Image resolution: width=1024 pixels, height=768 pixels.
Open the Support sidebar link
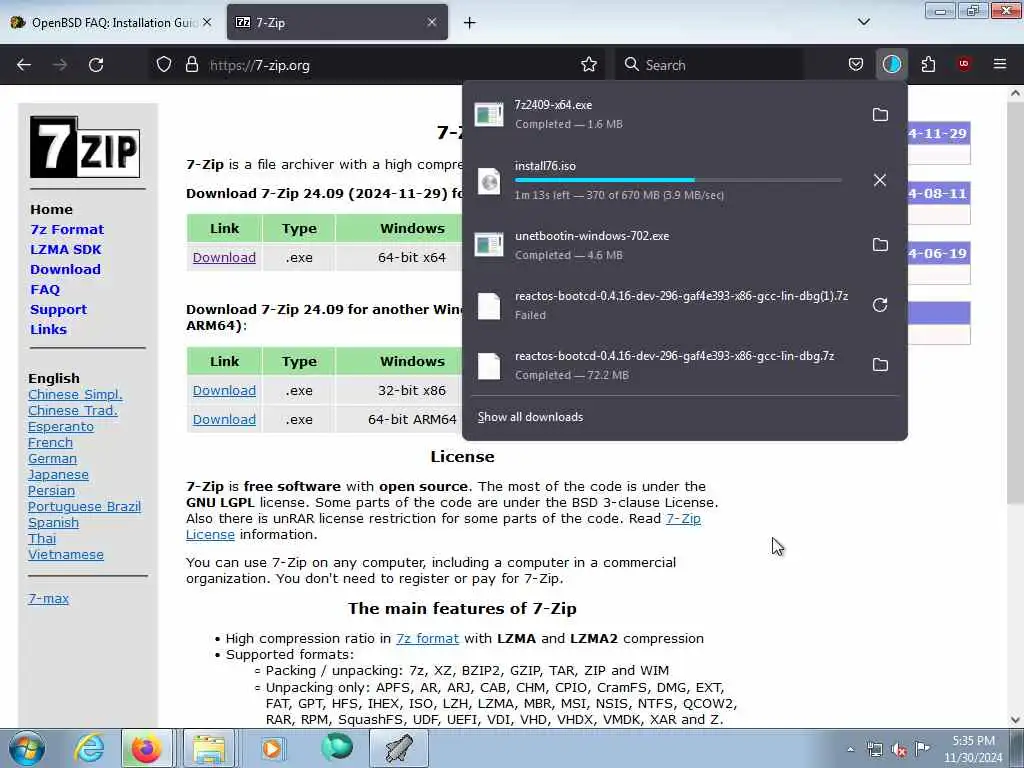pyautogui.click(x=58, y=310)
